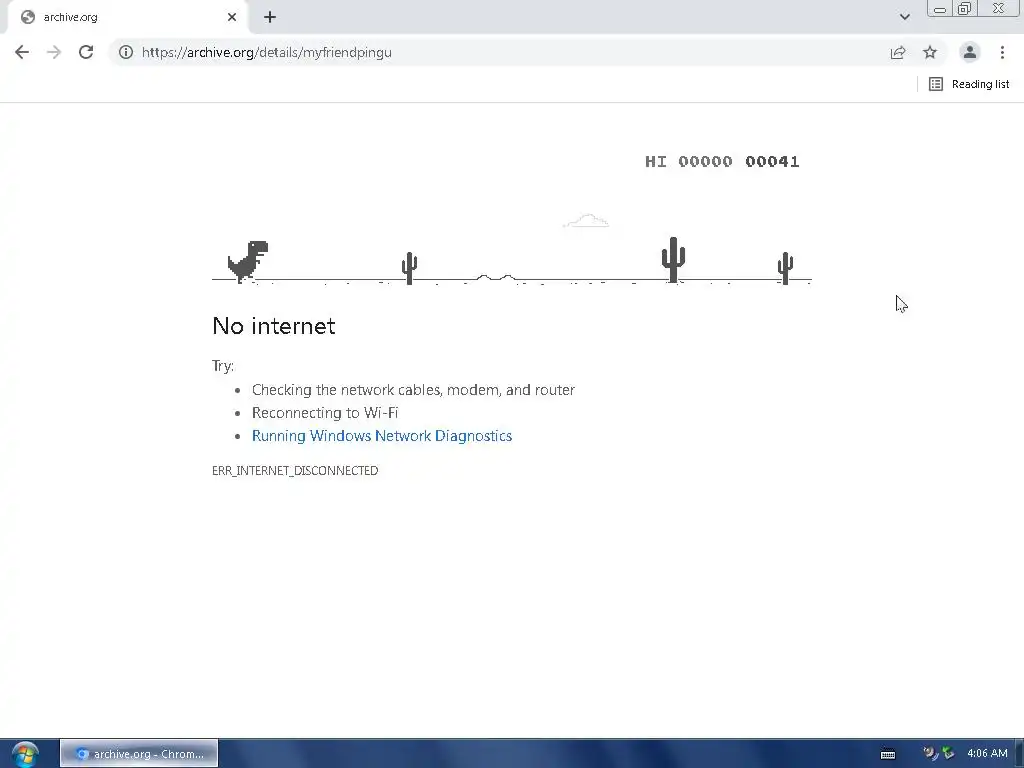Expand the tab search chevron
This screenshot has width=1024, height=768.
(x=904, y=17)
